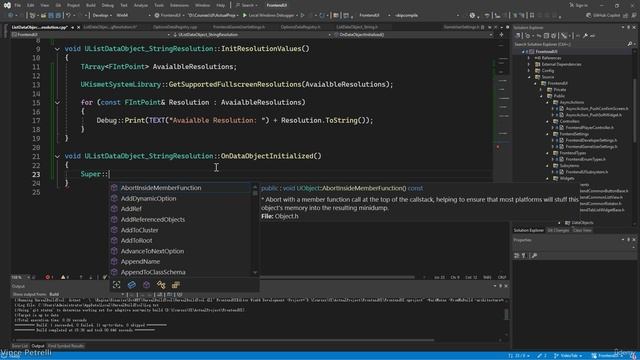Image resolution: width=640 pixels, height=360 pixels.
Task: Click the auto-hide pin on Output panel
Action: [x=501, y=286]
